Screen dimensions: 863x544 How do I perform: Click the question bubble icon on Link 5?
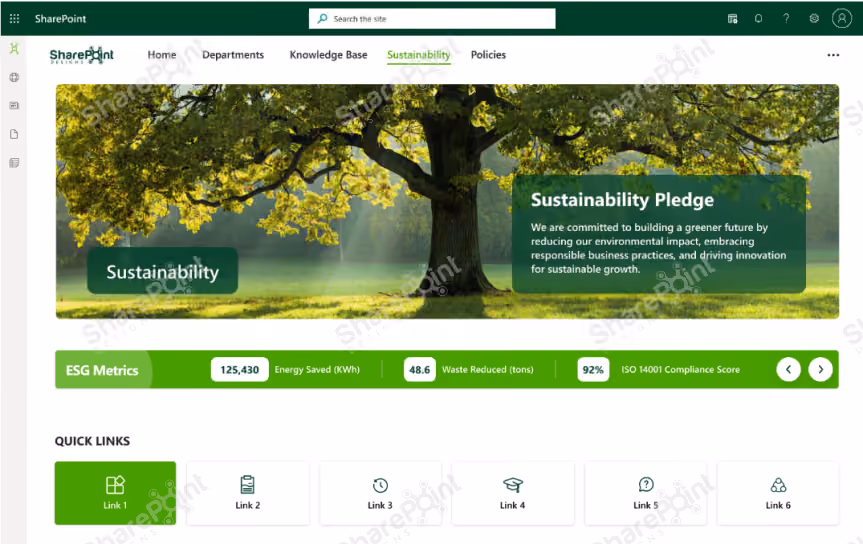tap(646, 485)
